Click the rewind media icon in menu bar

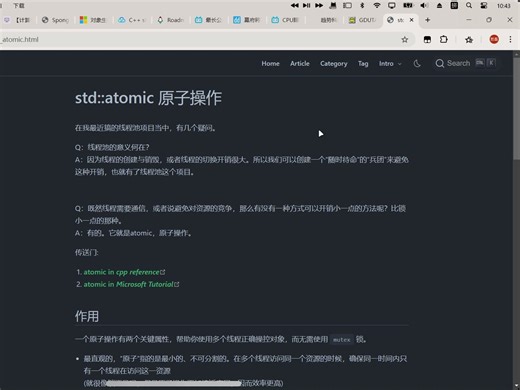point(294,5)
